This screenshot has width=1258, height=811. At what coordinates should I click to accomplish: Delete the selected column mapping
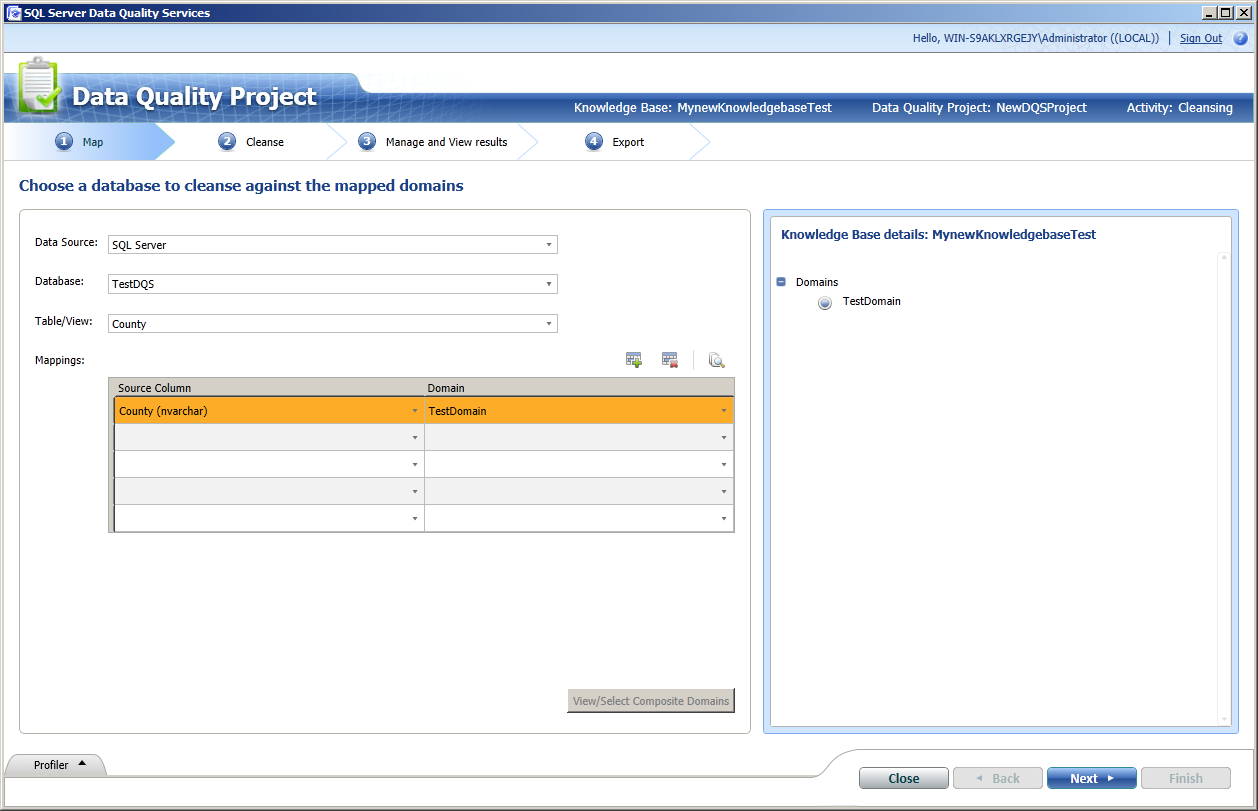(669, 359)
